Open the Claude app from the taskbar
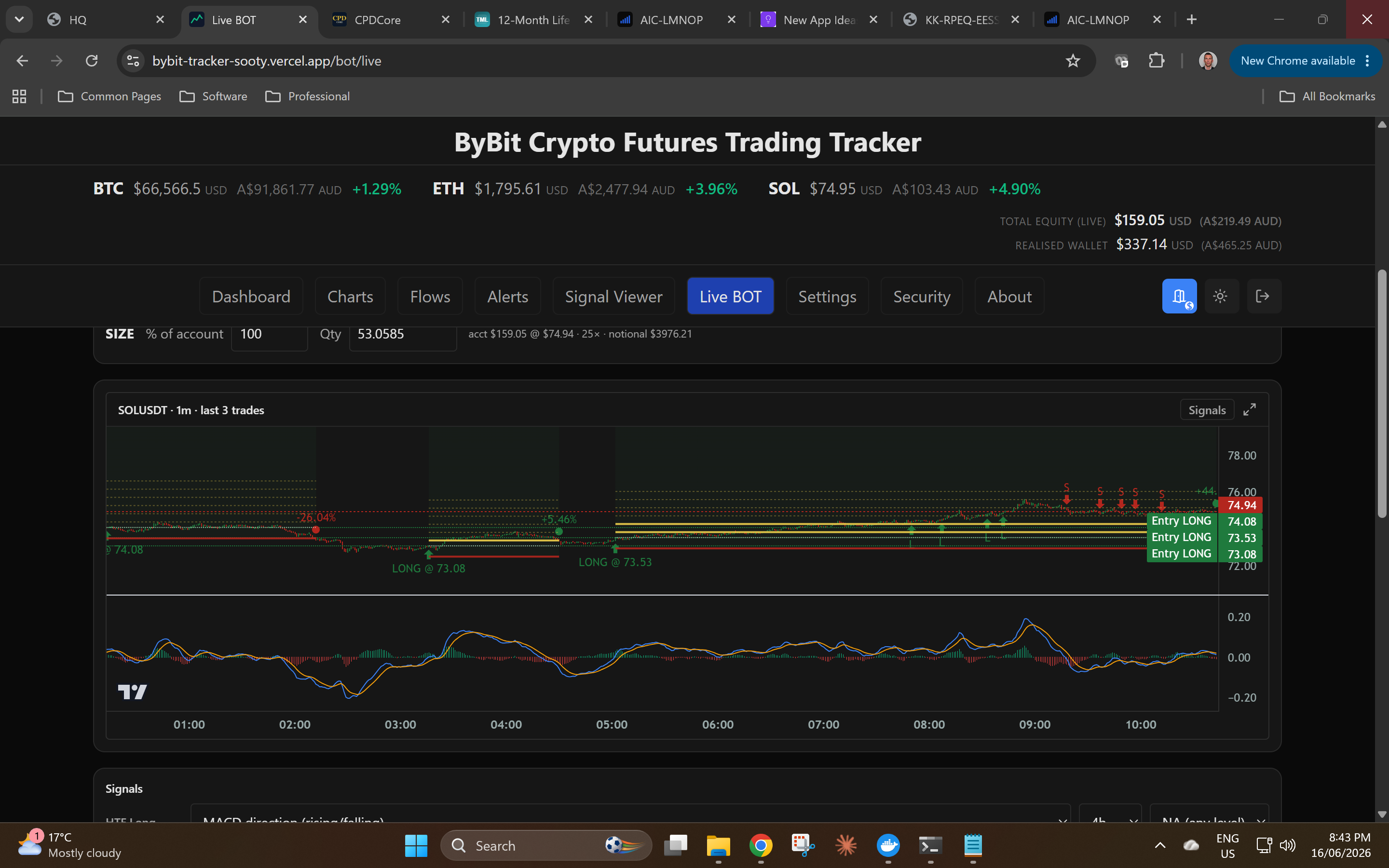 [845, 846]
